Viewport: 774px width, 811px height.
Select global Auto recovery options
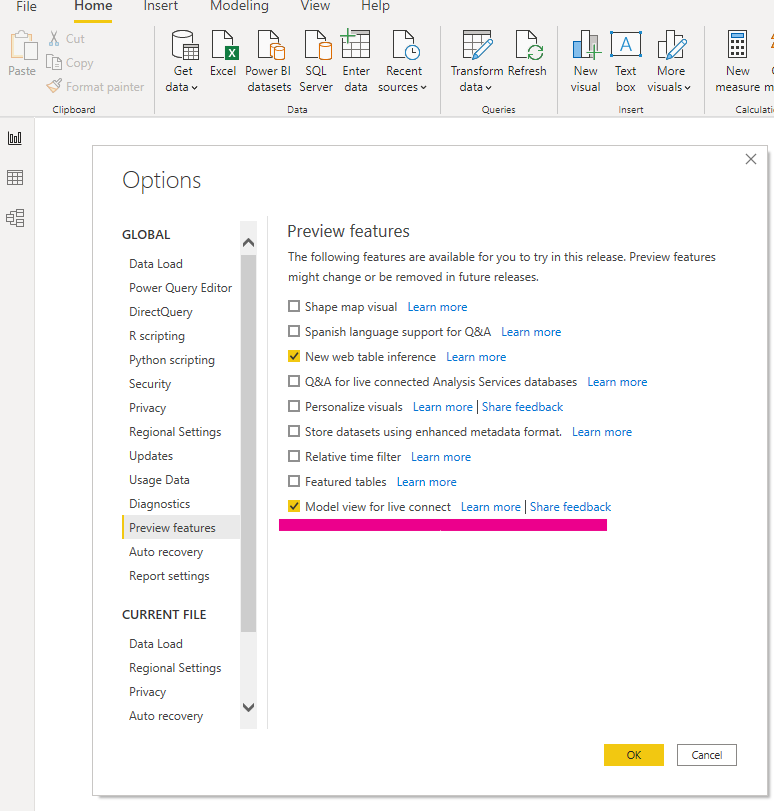(166, 552)
